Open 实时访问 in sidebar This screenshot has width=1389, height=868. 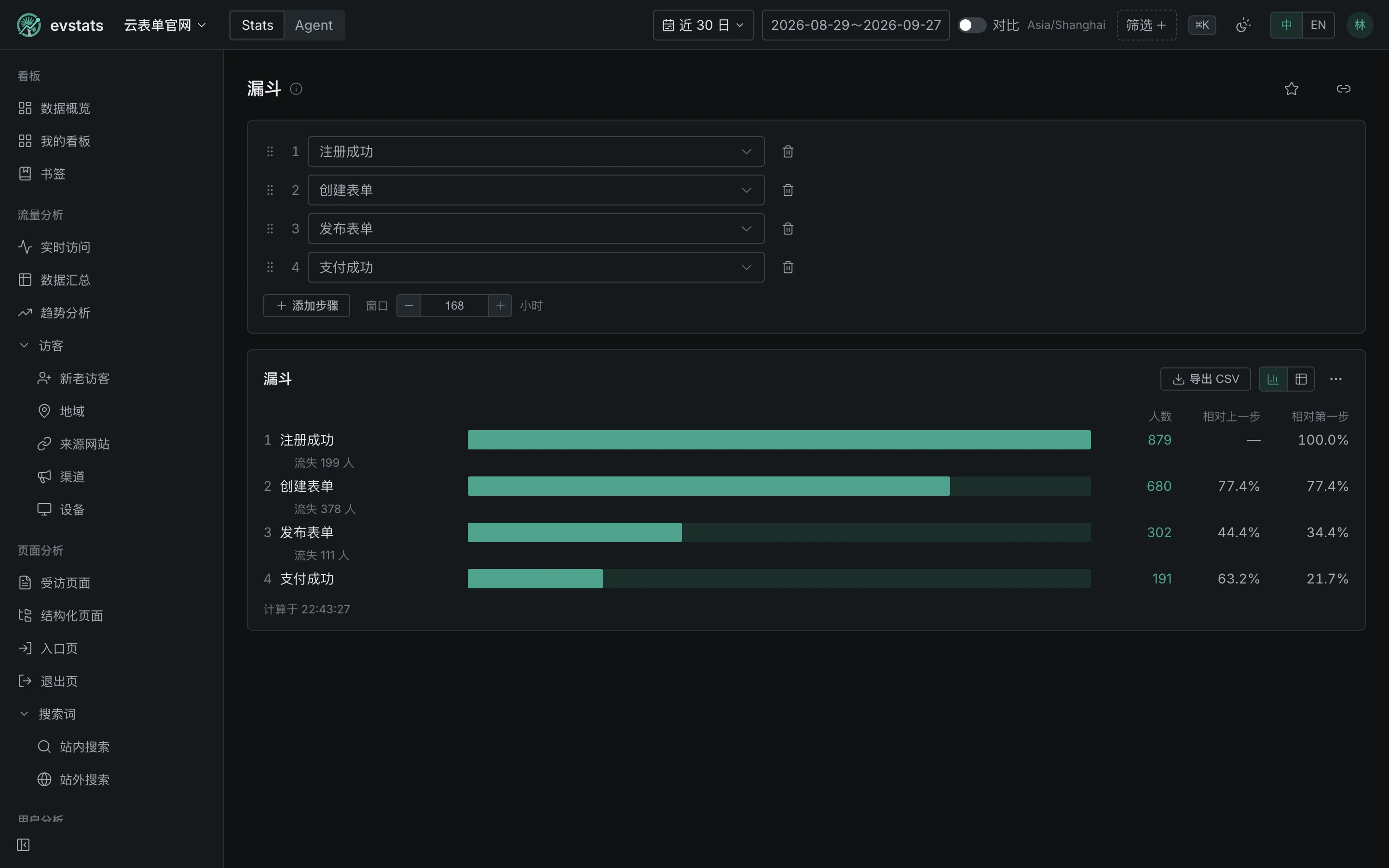[111, 247]
